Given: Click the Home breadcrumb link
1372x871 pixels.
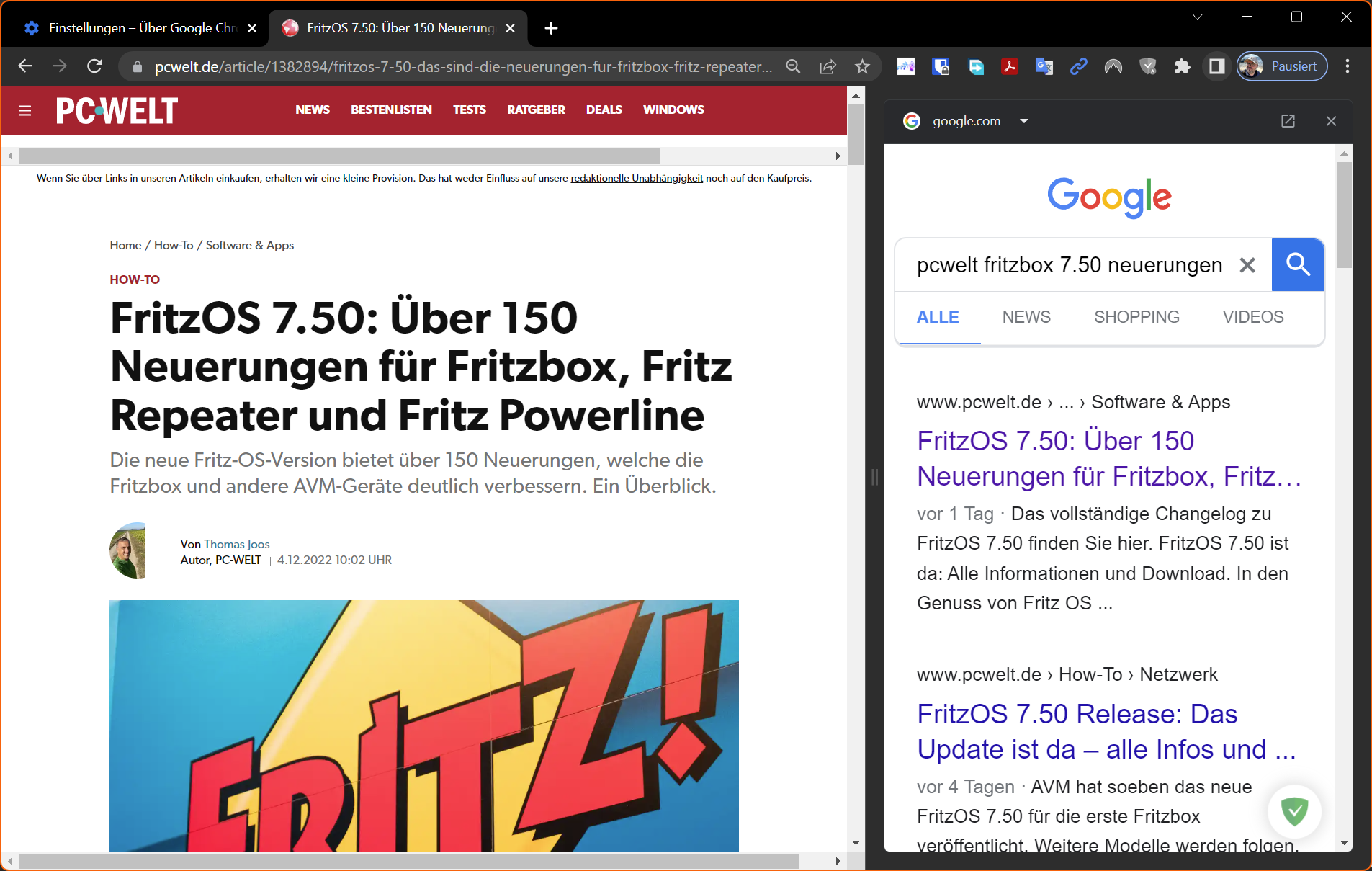Looking at the screenshot, I should click(x=125, y=245).
